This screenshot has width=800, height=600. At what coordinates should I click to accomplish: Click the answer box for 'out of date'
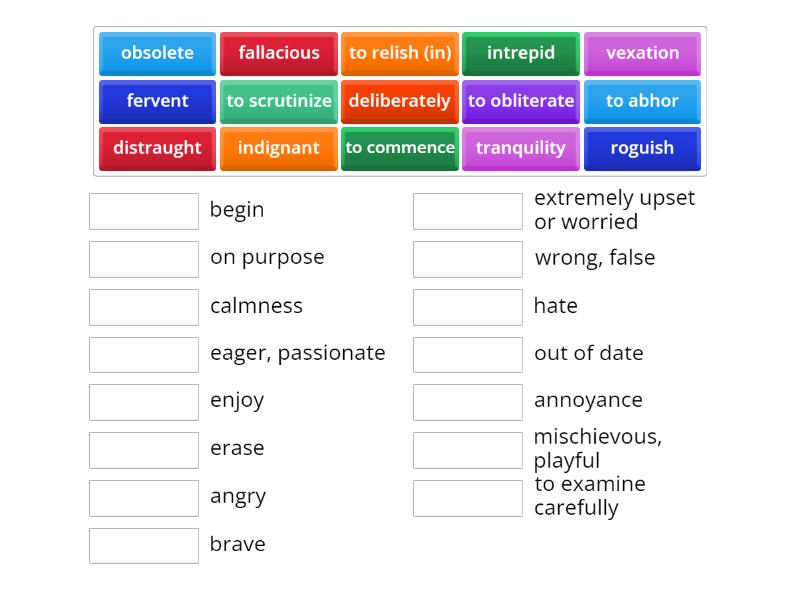468,354
